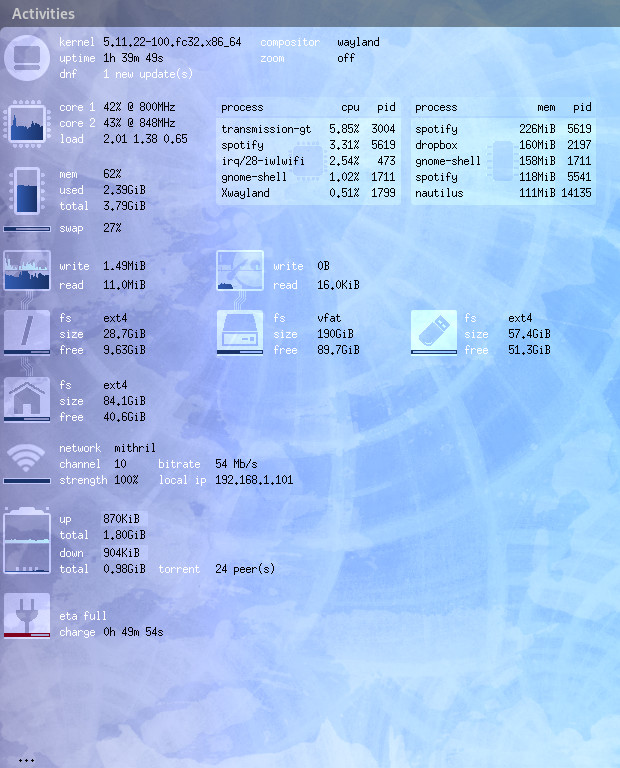The width and height of the screenshot is (620, 768).
Task: Click the irq/28-iwlwifi process row
Action: click(308, 161)
